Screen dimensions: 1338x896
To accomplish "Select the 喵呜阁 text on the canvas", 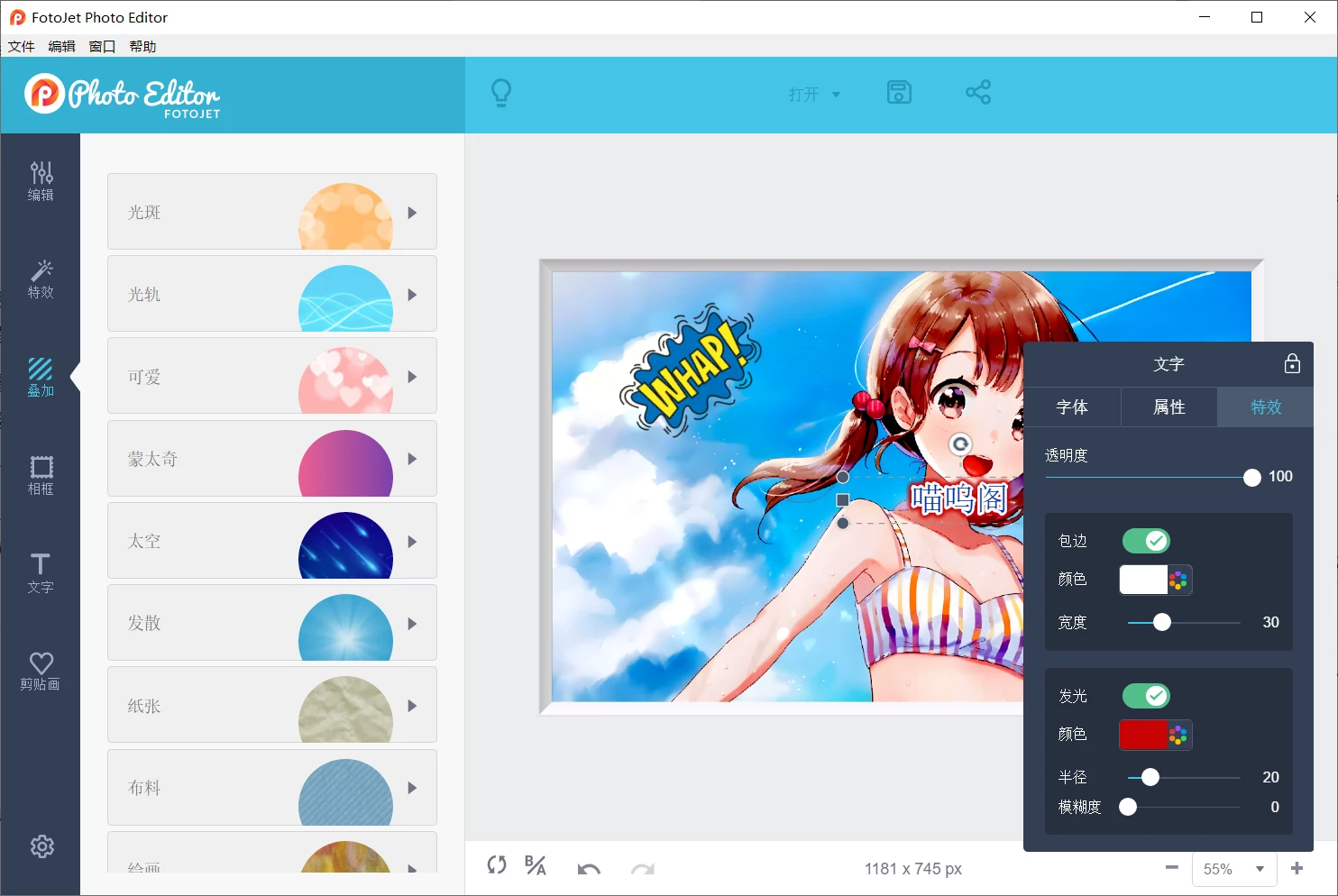I will point(958,498).
